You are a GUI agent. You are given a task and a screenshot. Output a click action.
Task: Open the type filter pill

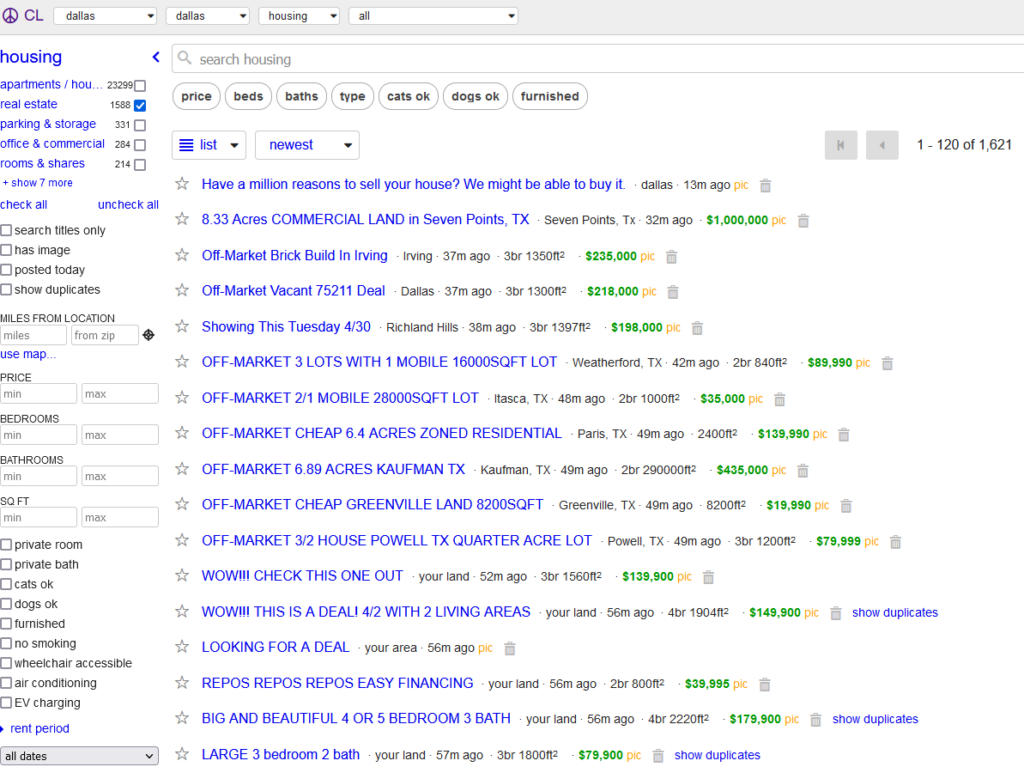coord(353,97)
